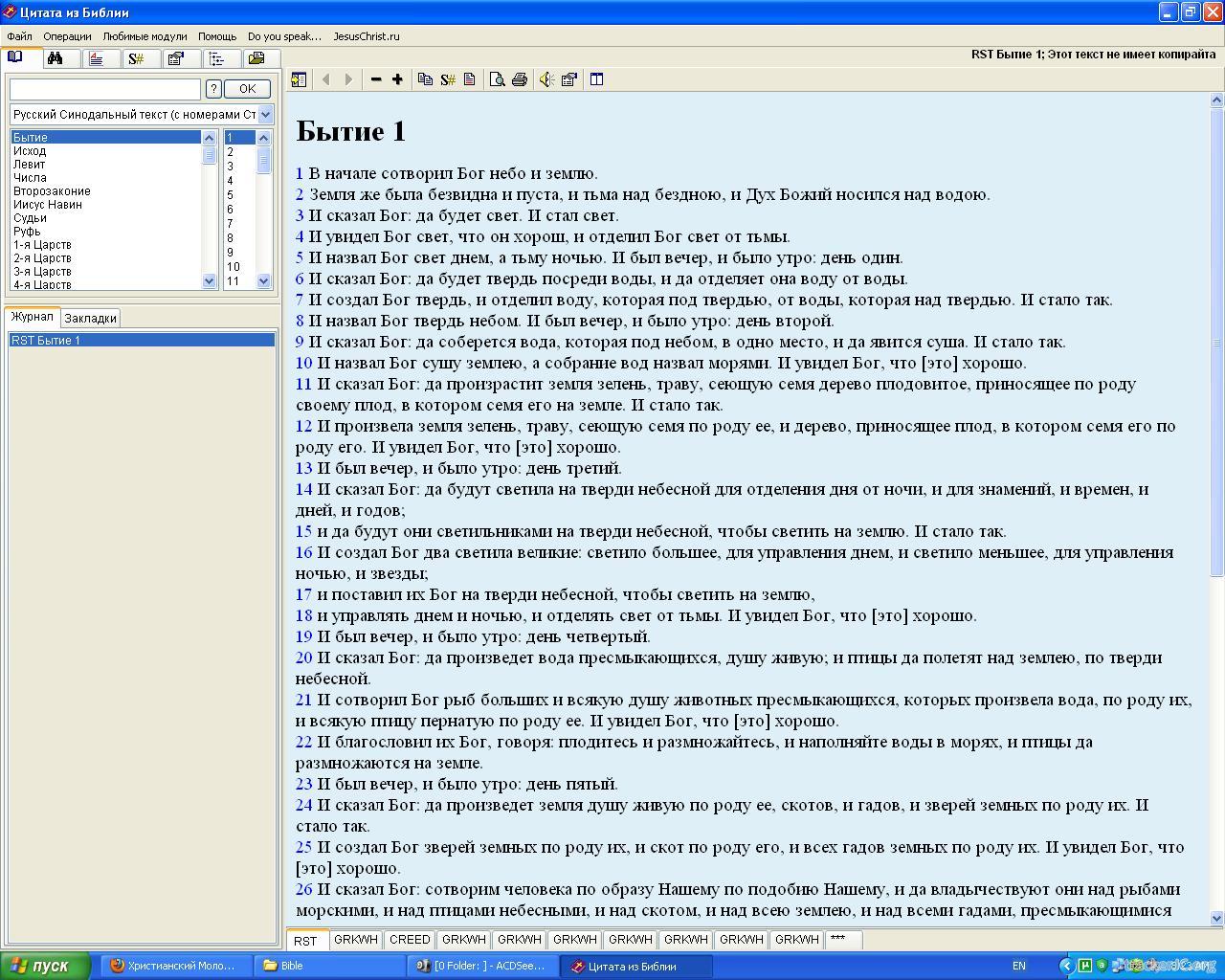Toggle the left navigation panel icon
The height and width of the screenshot is (980, 1225).
tap(300, 79)
